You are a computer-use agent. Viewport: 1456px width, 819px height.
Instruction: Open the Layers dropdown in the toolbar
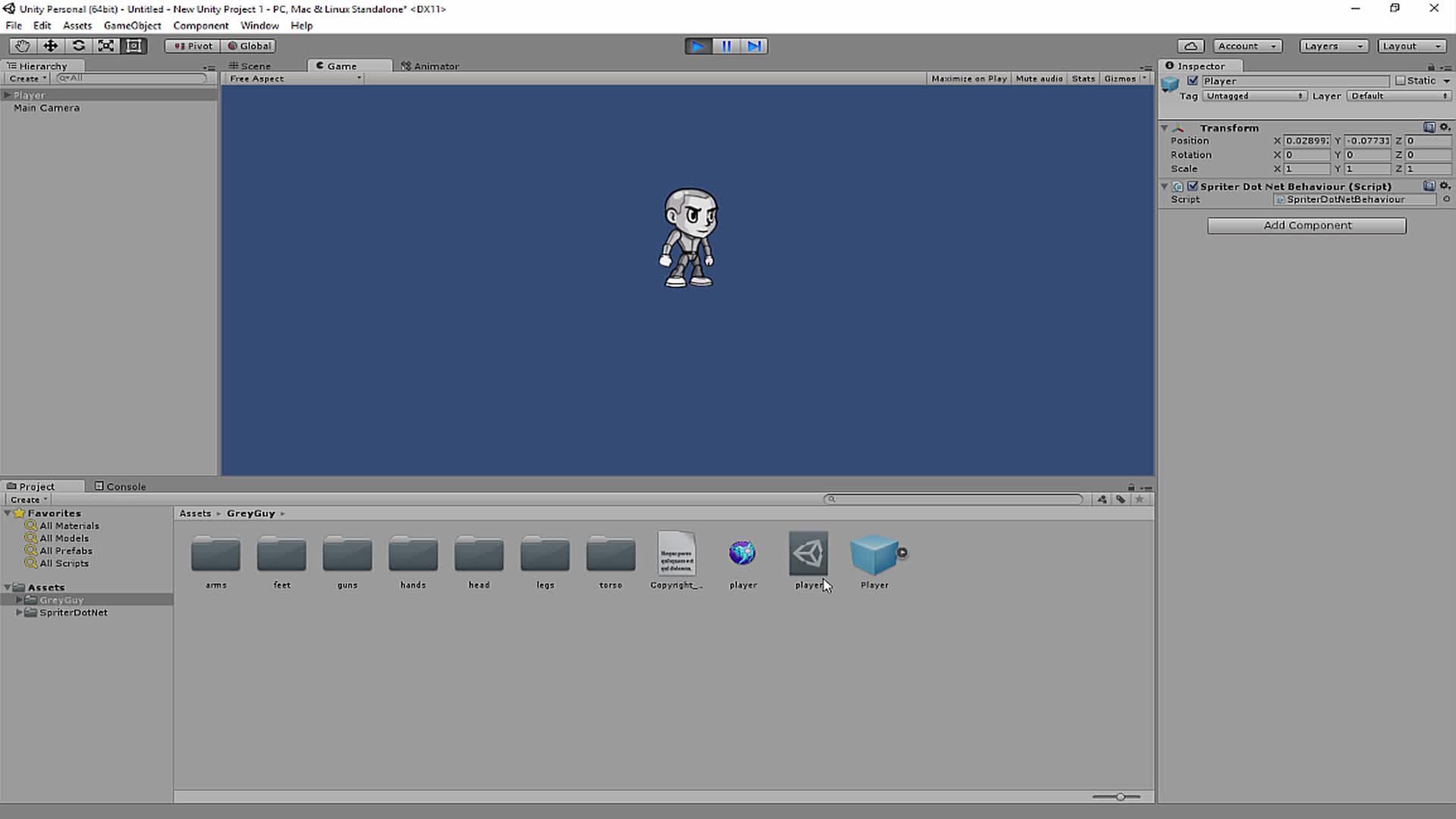click(x=1333, y=46)
